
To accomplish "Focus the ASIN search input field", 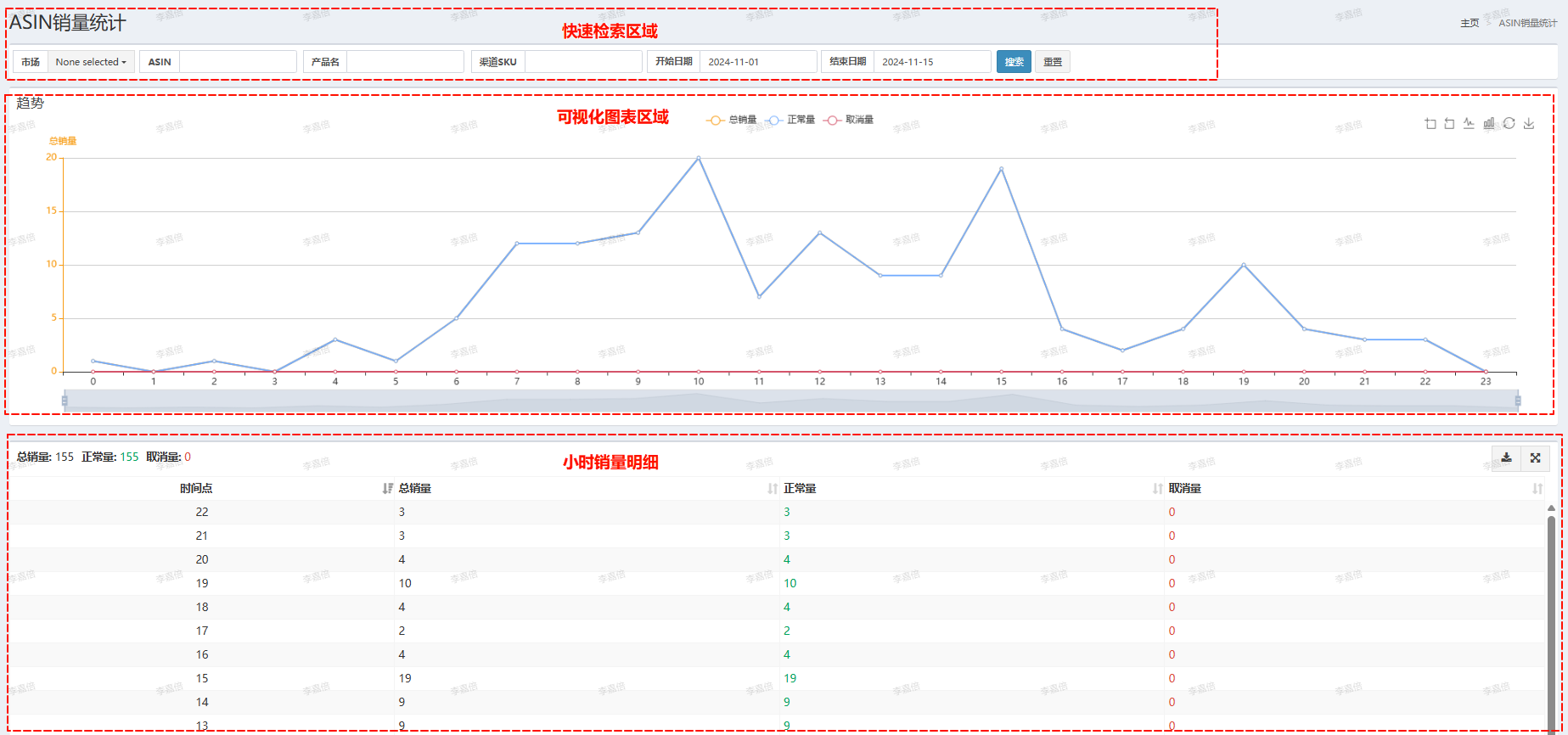I will coord(238,62).
